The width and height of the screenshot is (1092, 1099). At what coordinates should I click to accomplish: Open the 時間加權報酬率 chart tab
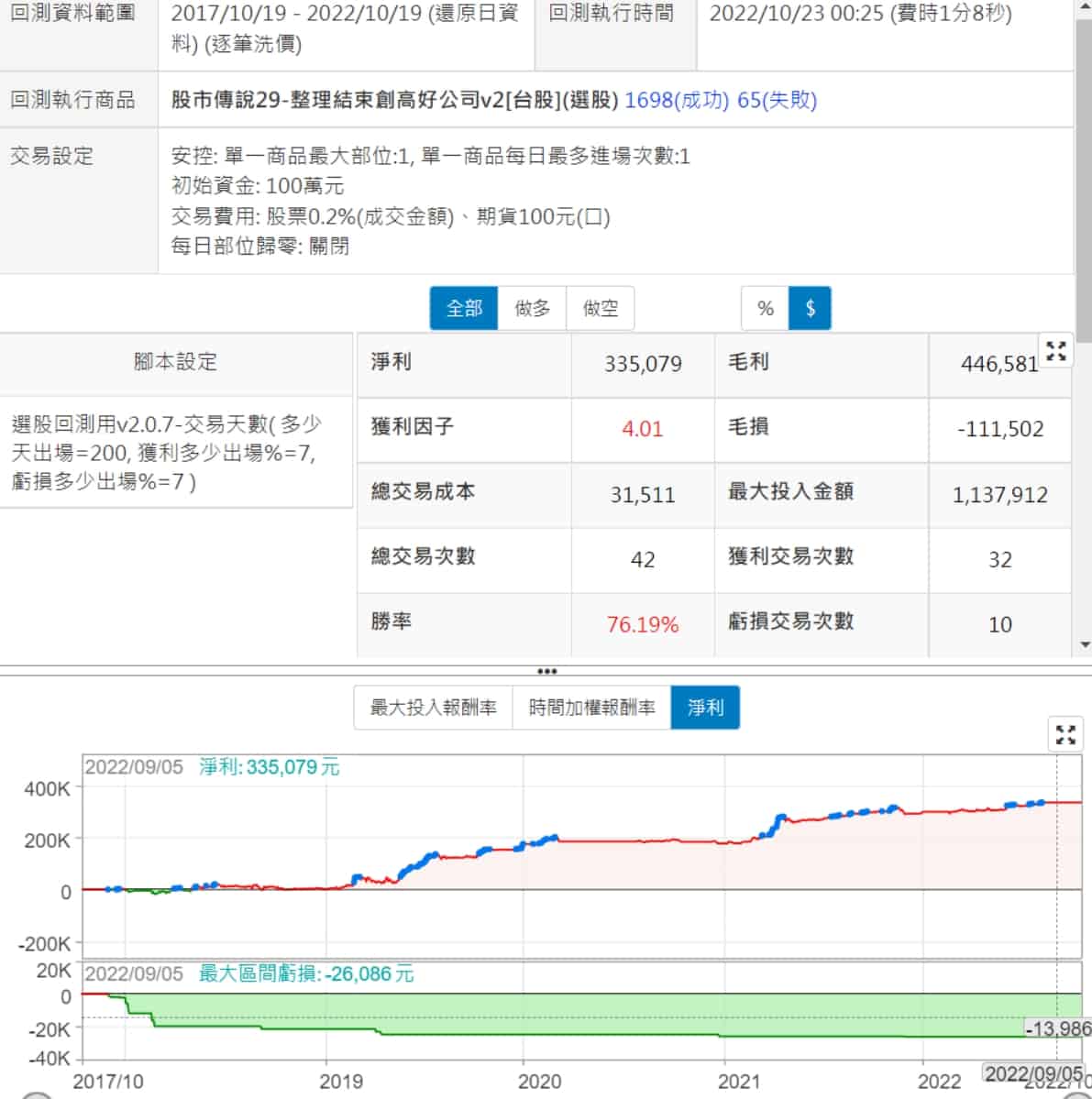pos(592,708)
